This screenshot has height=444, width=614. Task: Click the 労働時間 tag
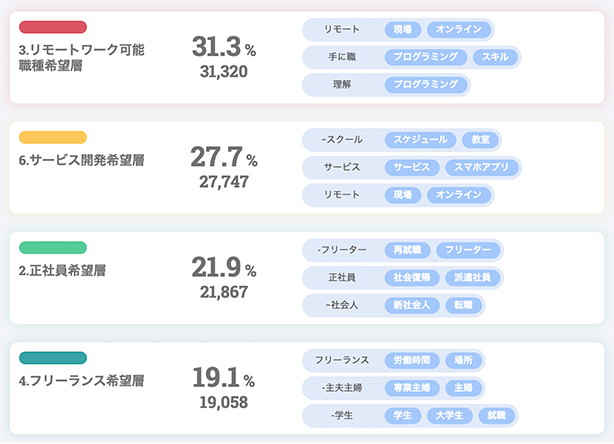pos(412,360)
